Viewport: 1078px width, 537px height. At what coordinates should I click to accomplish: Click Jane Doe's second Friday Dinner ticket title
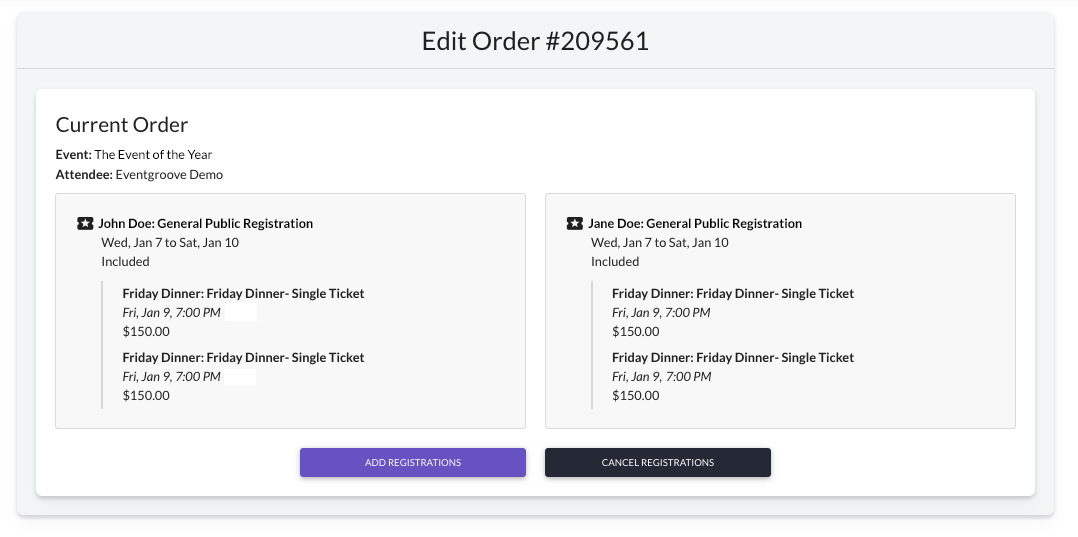point(733,358)
